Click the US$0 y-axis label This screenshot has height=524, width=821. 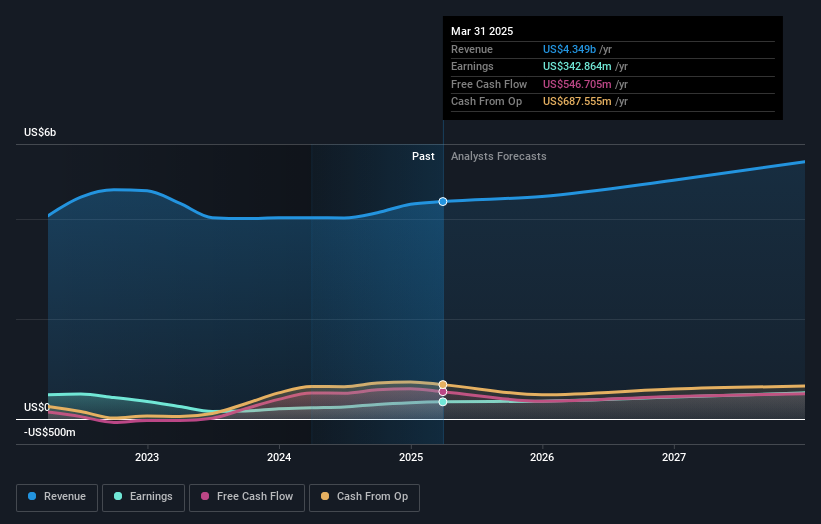(x=37, y=407)
